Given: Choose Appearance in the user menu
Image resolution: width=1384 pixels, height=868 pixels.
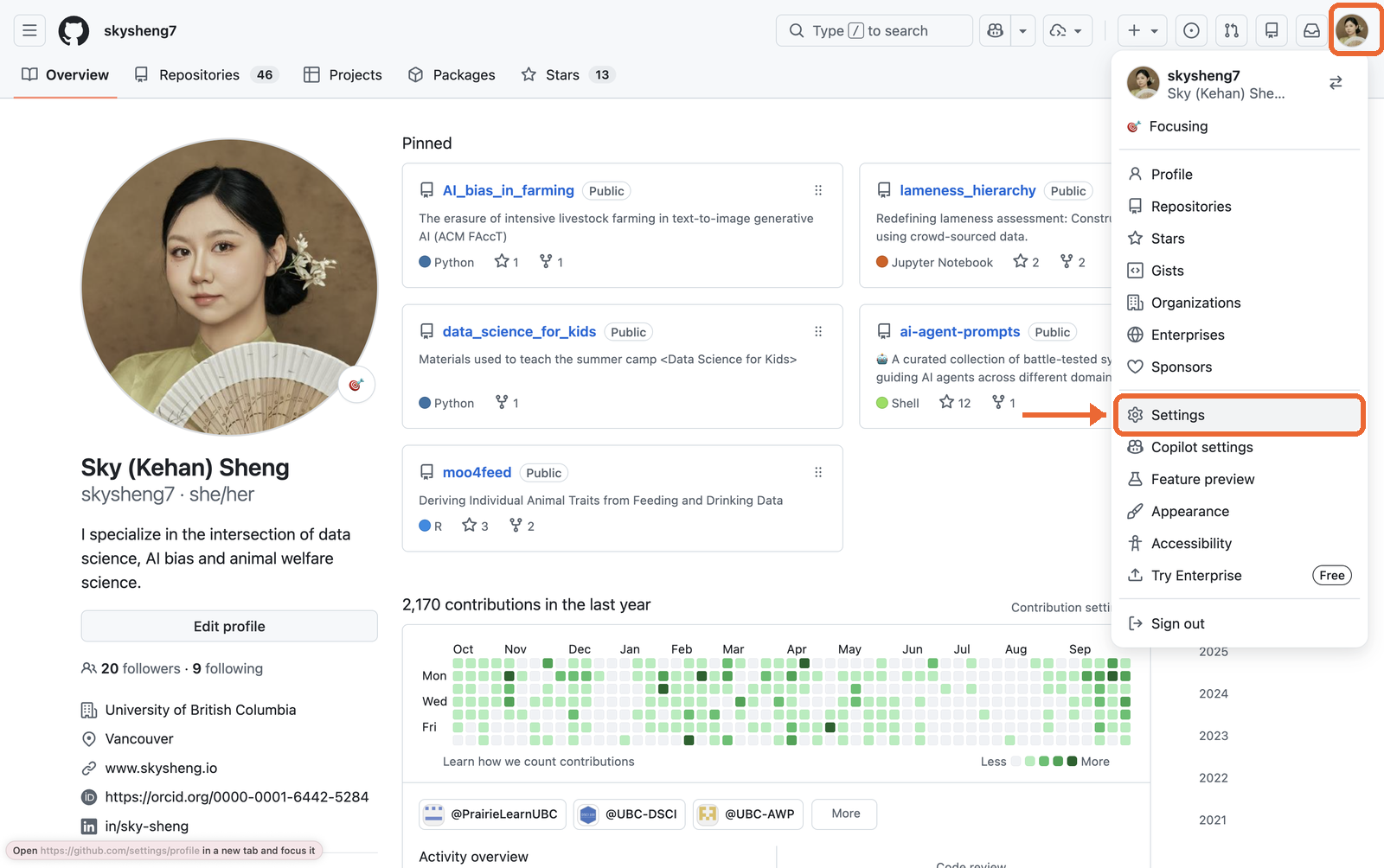Looking at the screenshot, I should tap(1240, 511).
